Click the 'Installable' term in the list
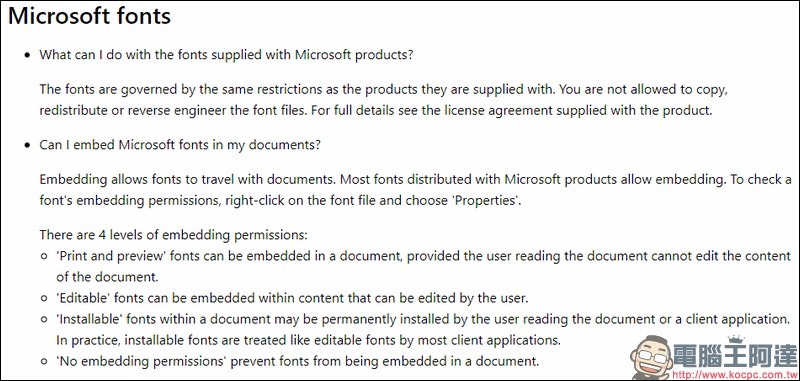The image size is (800, 381). (x=89, y=319)
